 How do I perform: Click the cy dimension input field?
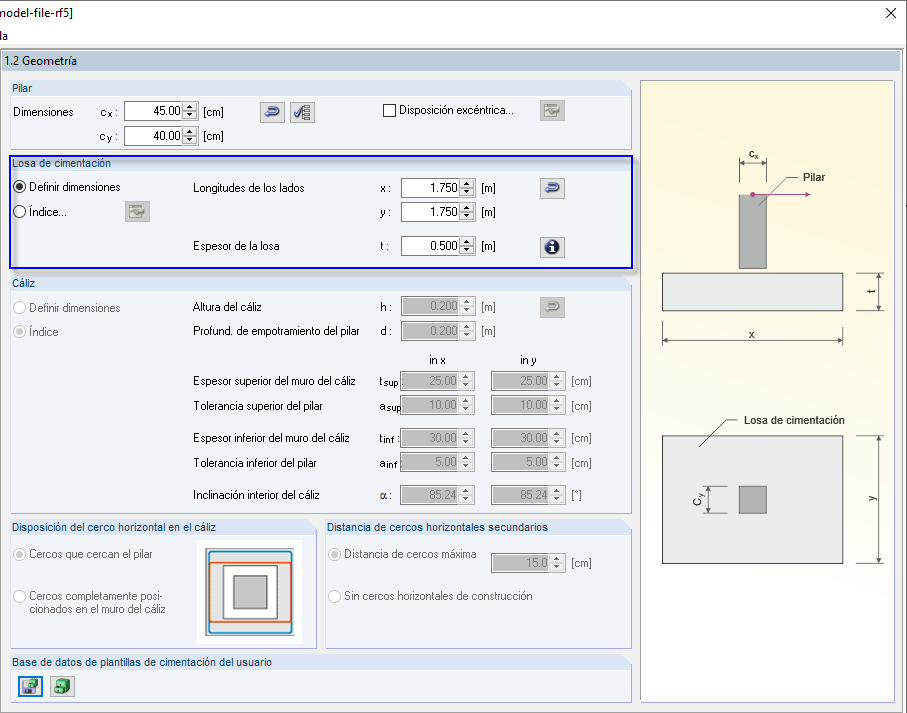(154, 136)
